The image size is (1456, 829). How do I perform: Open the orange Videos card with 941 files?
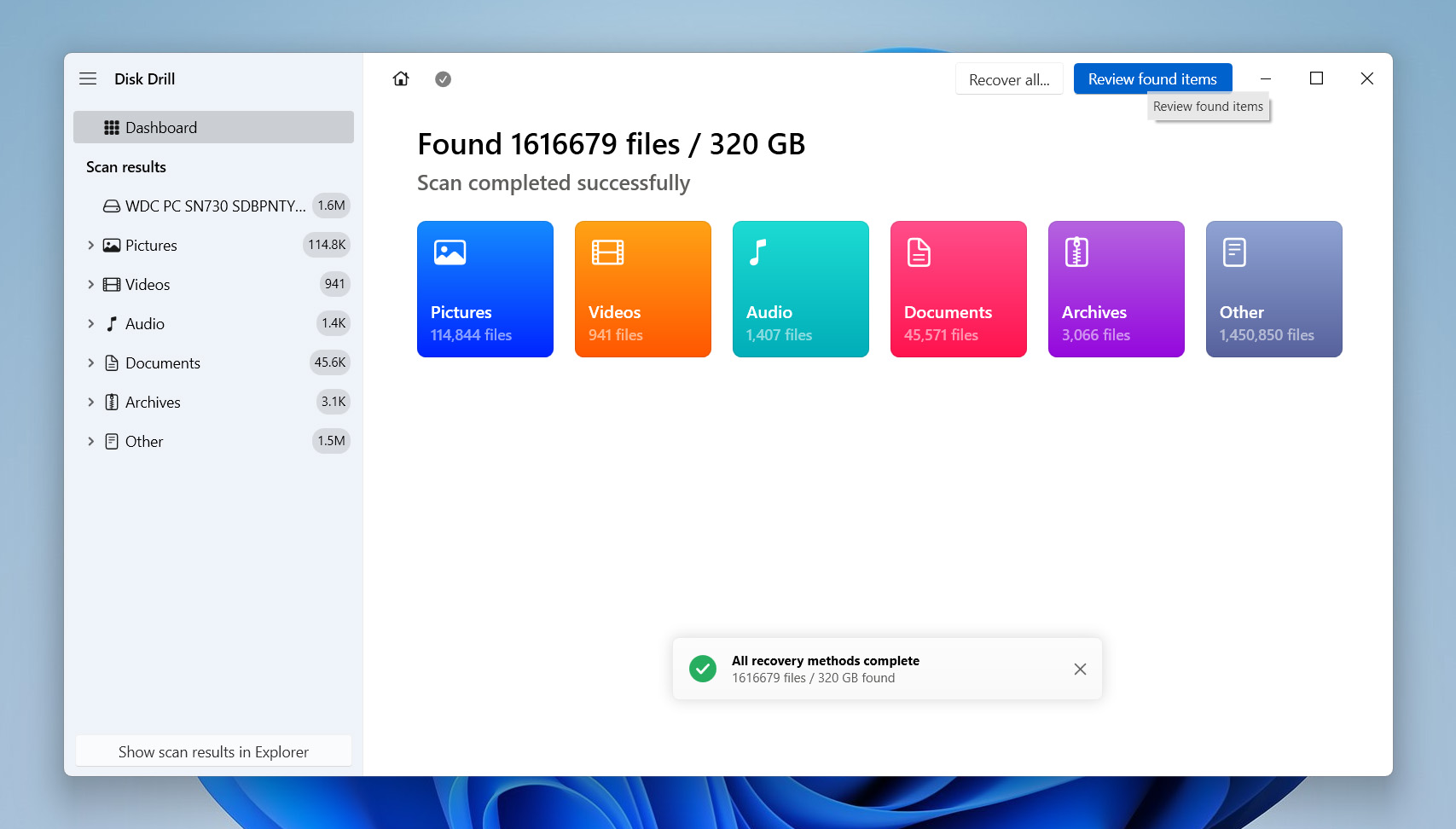(x=643, y=289)
